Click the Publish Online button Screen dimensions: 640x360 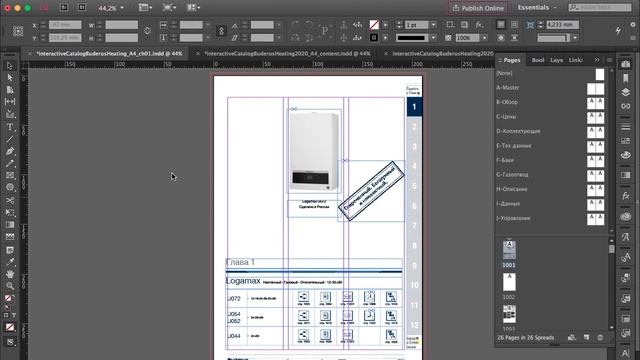[x=478, y=8]
